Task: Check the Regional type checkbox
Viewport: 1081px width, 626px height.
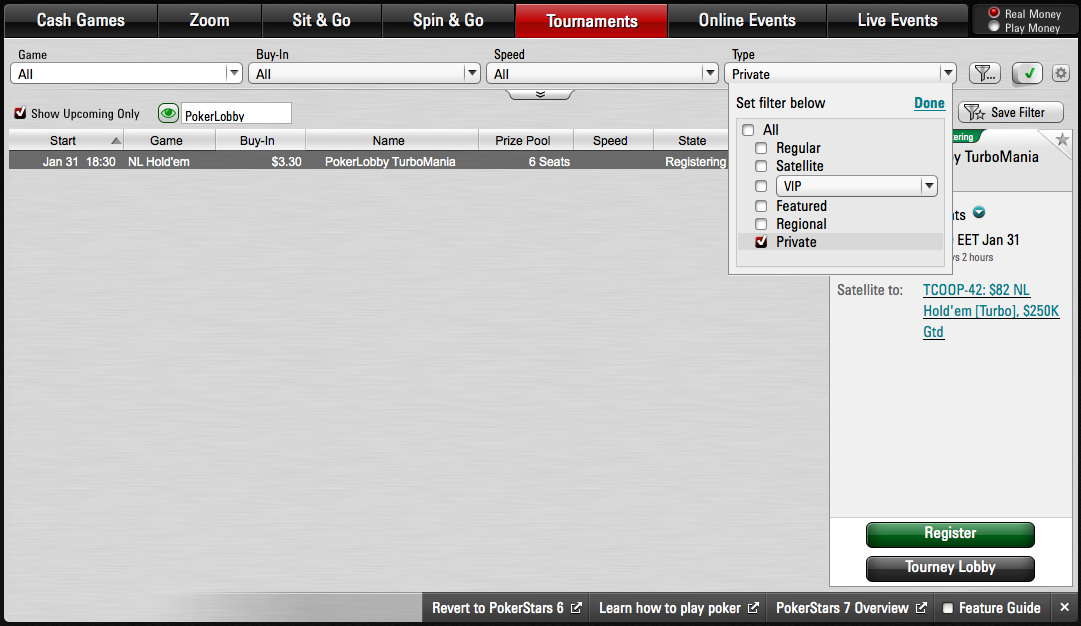Action: coord(761,223)
